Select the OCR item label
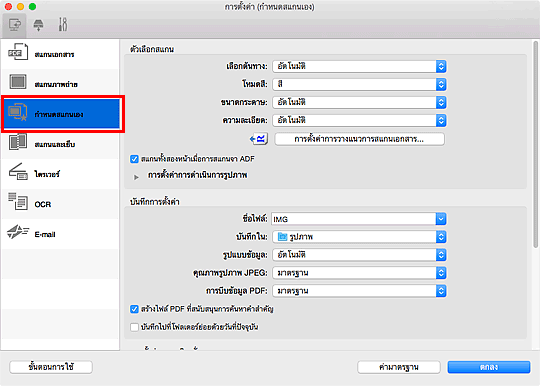 (43, 204)
